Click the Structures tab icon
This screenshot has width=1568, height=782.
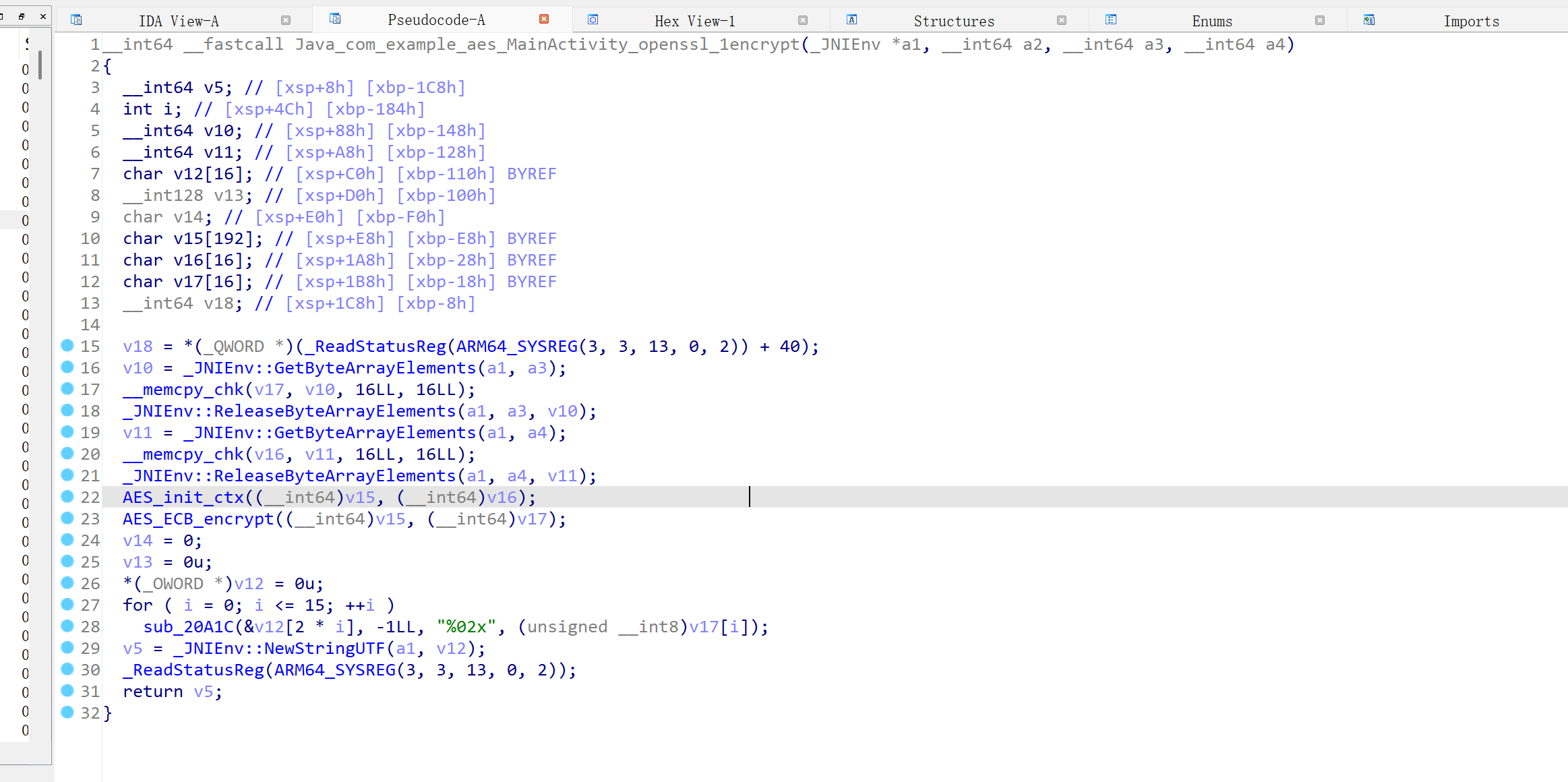click(852, 20)
